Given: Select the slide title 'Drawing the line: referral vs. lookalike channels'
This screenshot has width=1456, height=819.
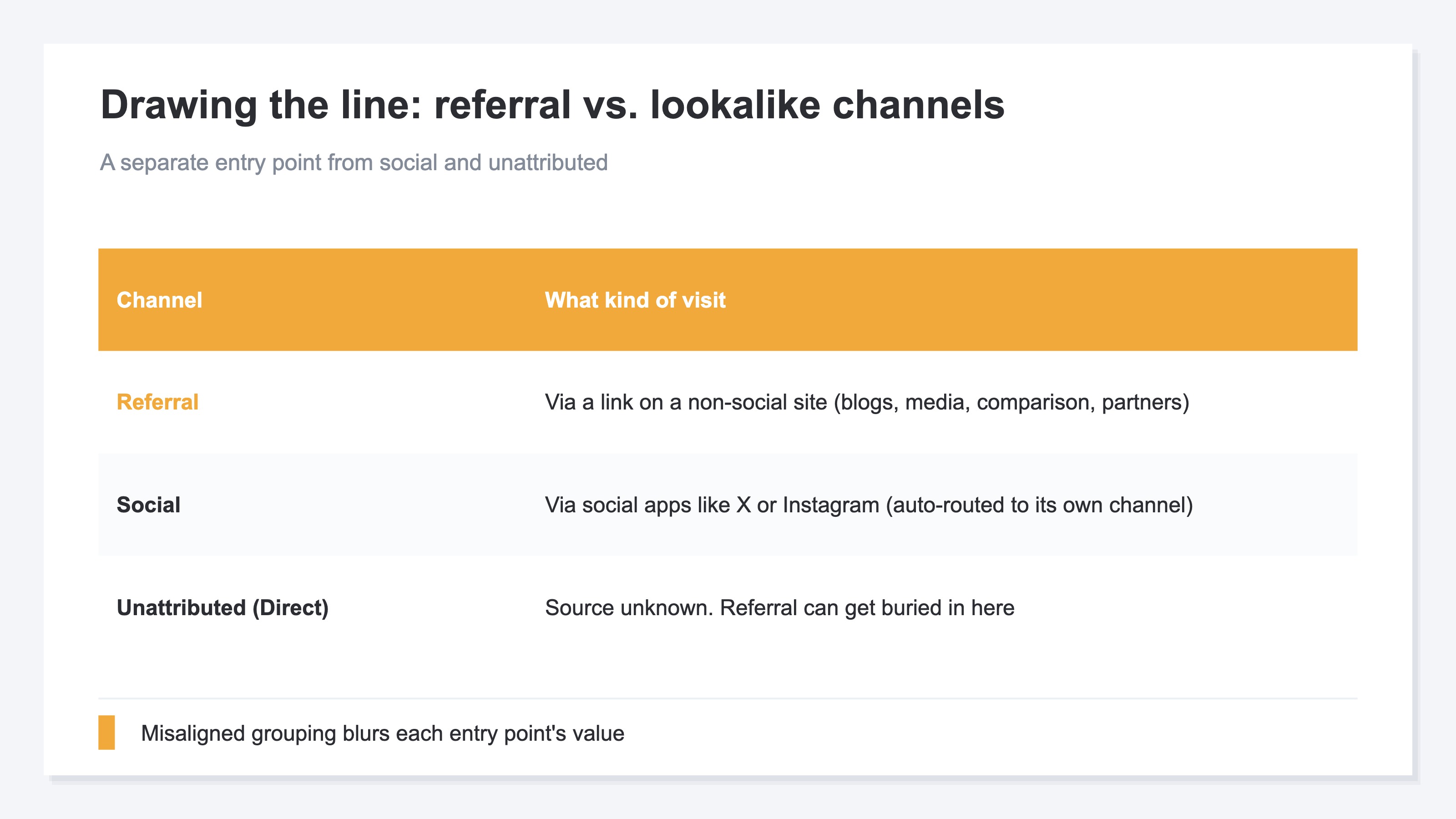Looking at the screenshot, I should tap(552, 105).
